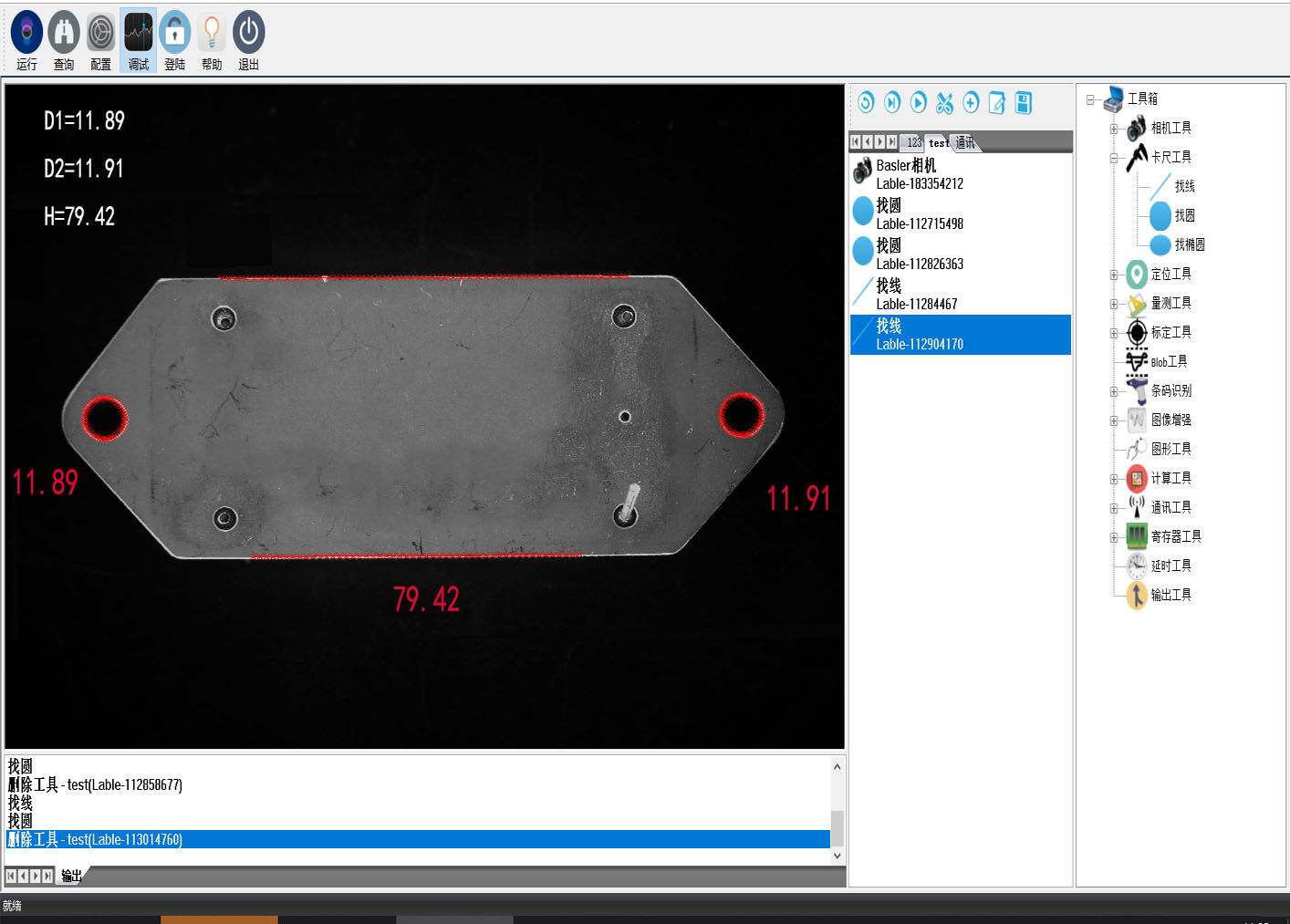Click the floppy-disk save icon in flow toolbar
1290x924 pixels.
pos(1024,102)
